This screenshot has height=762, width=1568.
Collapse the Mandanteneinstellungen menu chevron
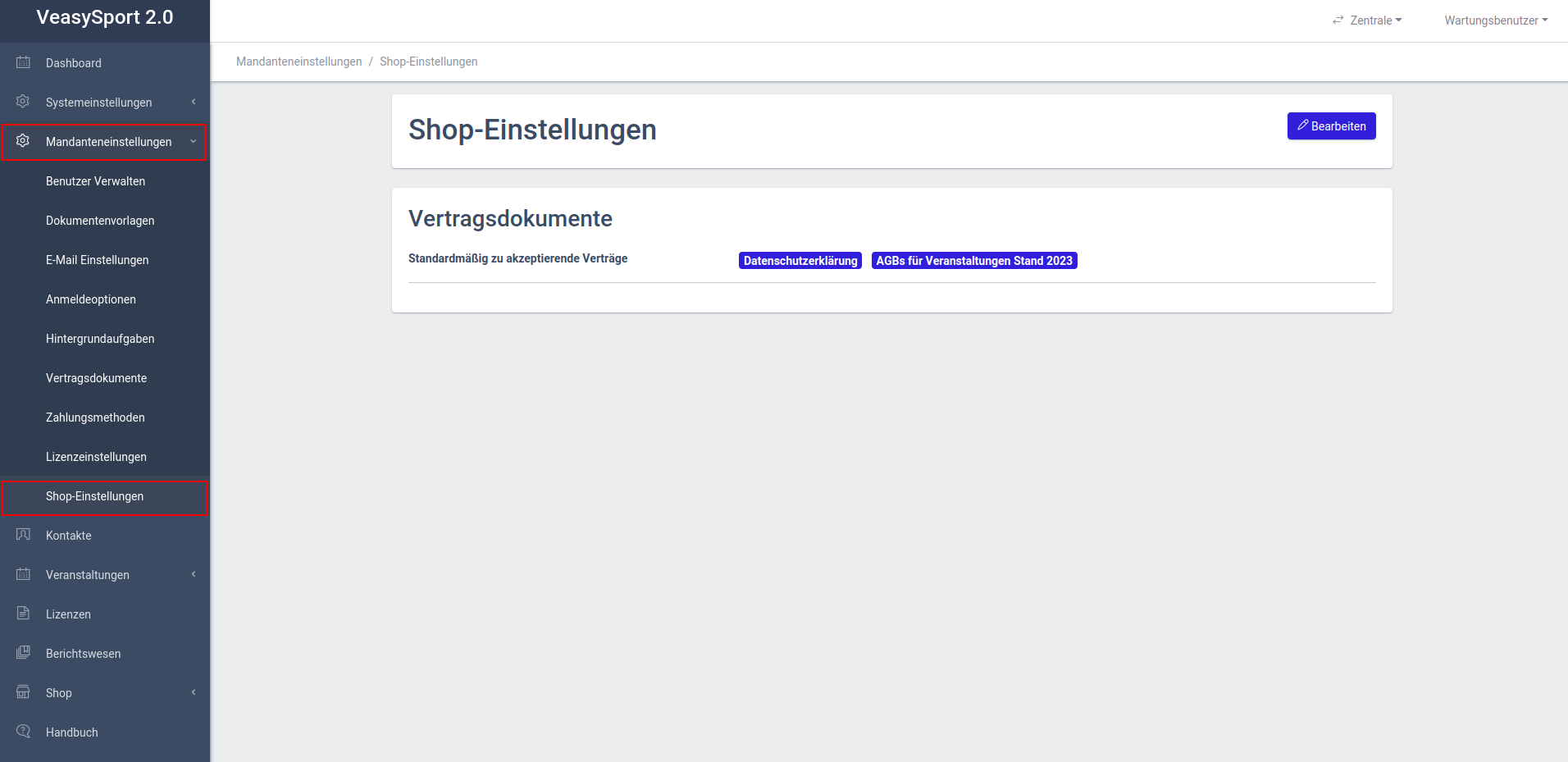194,141
